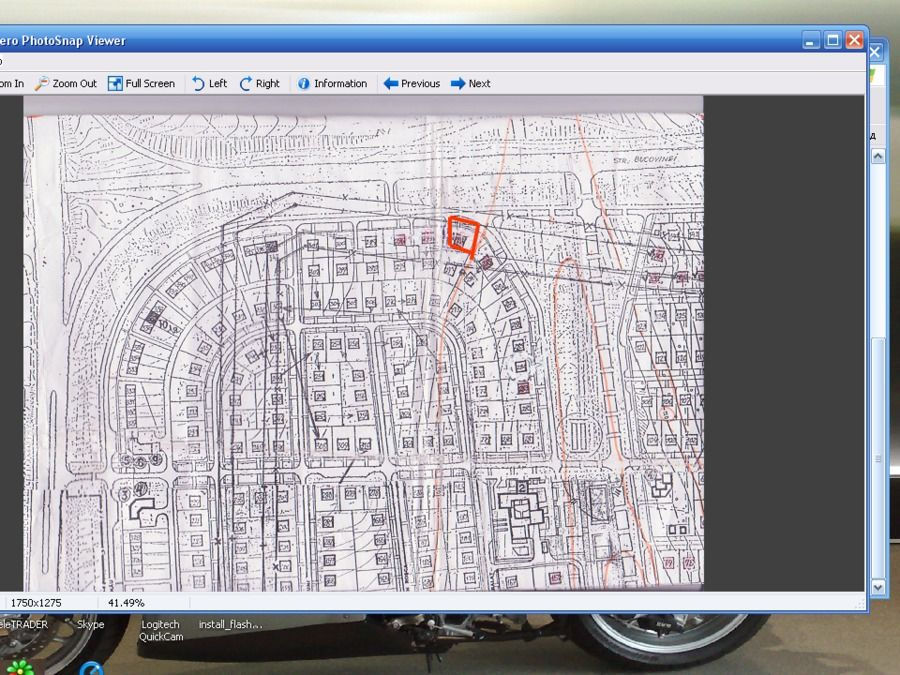Viewport: 900px width, 675px height.
Task: Click the background window's scroll-down arrow
Action: tap(878, 587)
